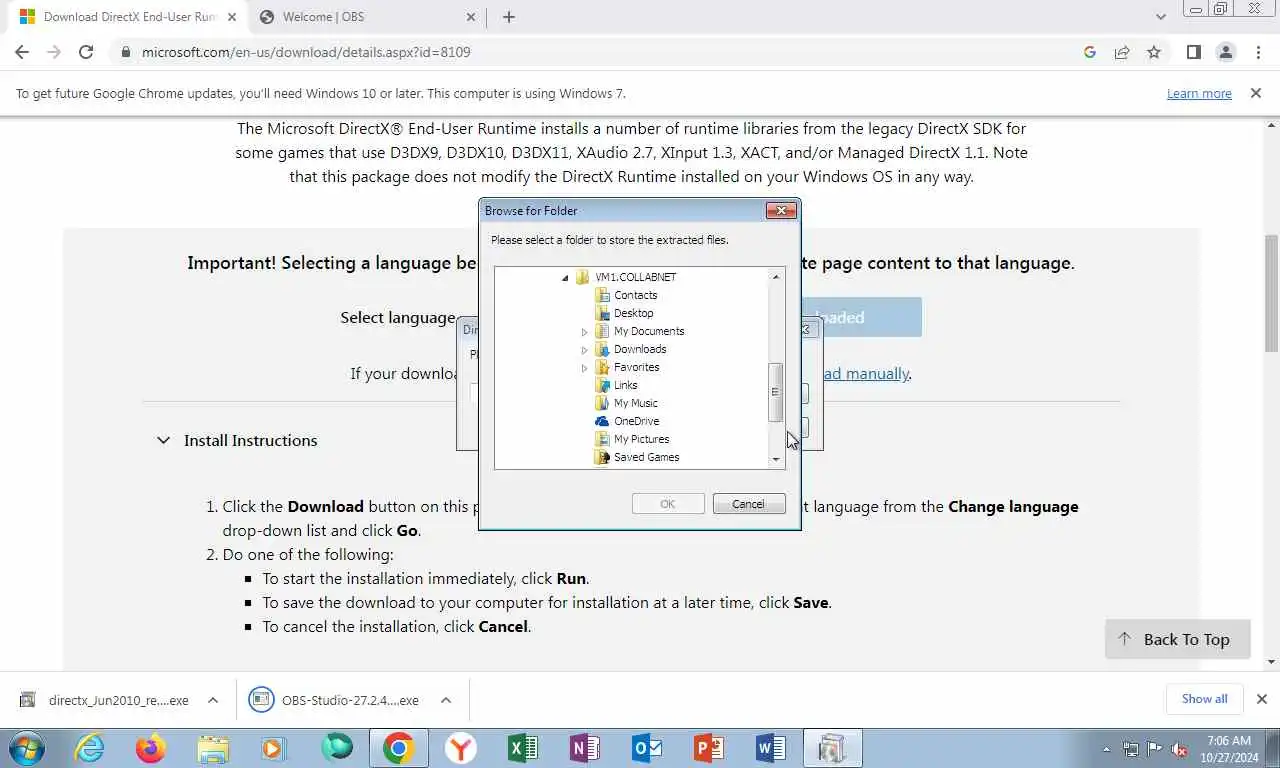Select Favorites folder in tree
Viewport: 1280px width, 768px height.
(x=636, y=367)
